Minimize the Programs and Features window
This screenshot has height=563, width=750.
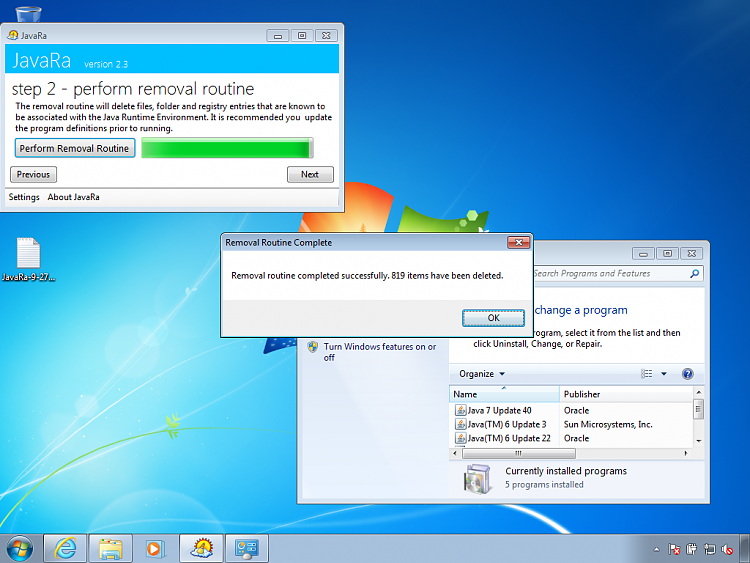[x=643, y=254]
